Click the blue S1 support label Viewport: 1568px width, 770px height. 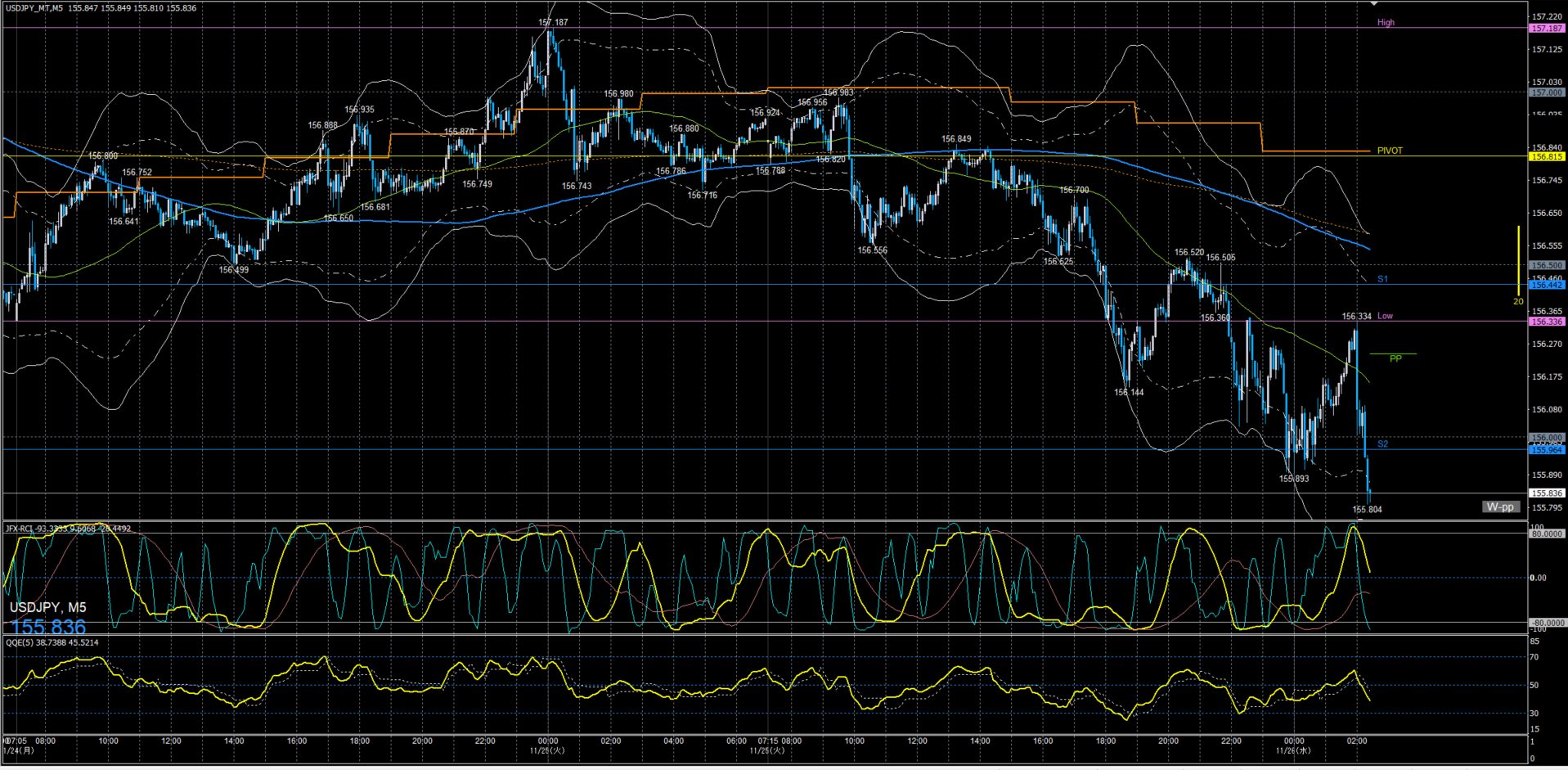click(1382, 279)
